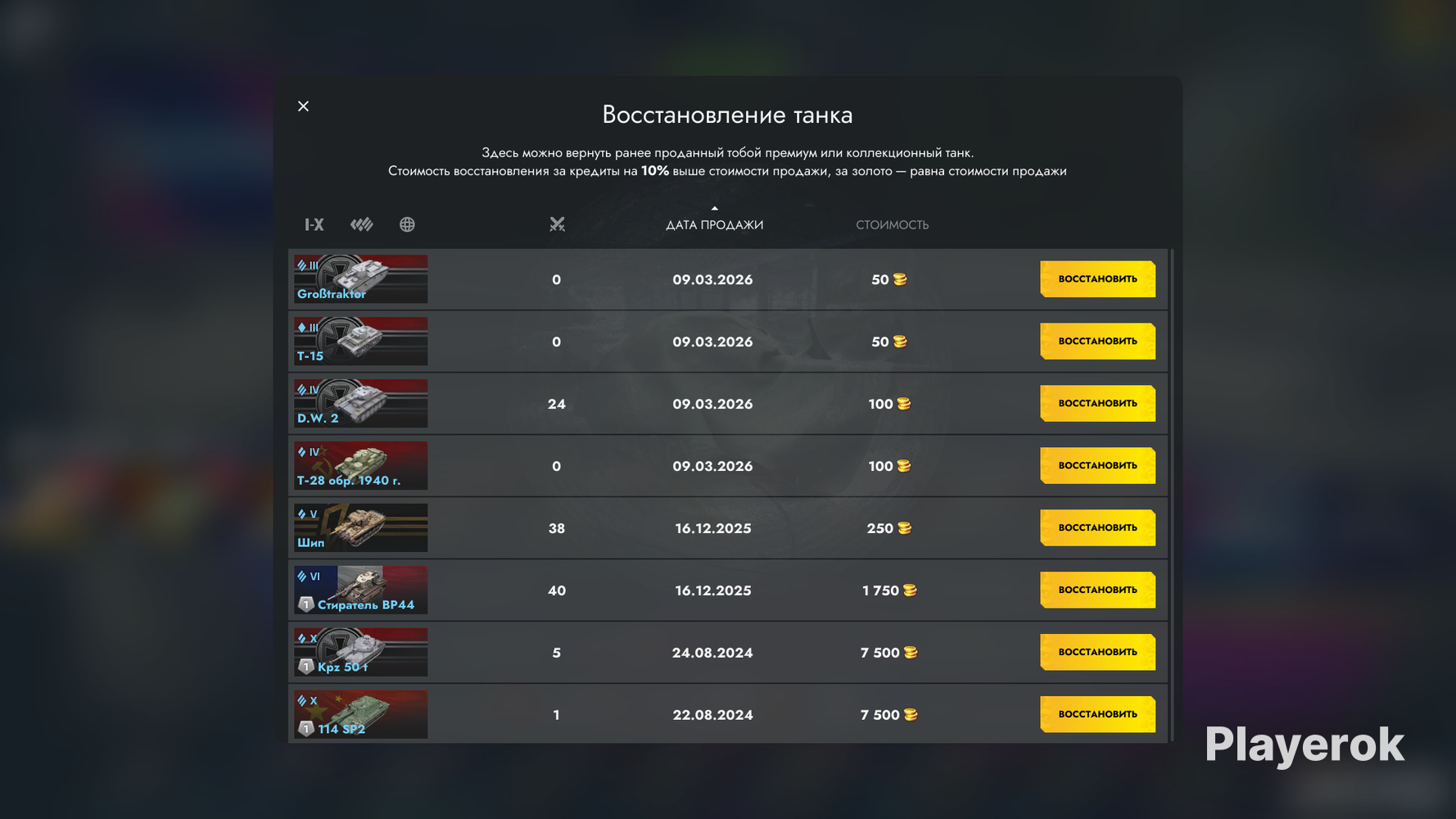Restore the 114 SP2 tank
The width and height of the screenshot is (1456, 819).
point(1097,714)
